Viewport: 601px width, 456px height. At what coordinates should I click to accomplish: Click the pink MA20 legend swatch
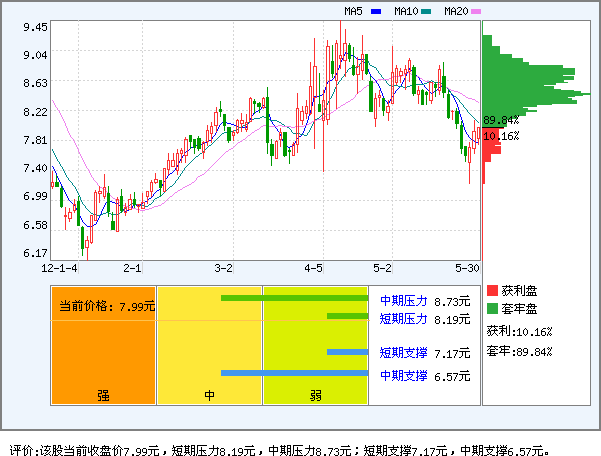point(476,11)
